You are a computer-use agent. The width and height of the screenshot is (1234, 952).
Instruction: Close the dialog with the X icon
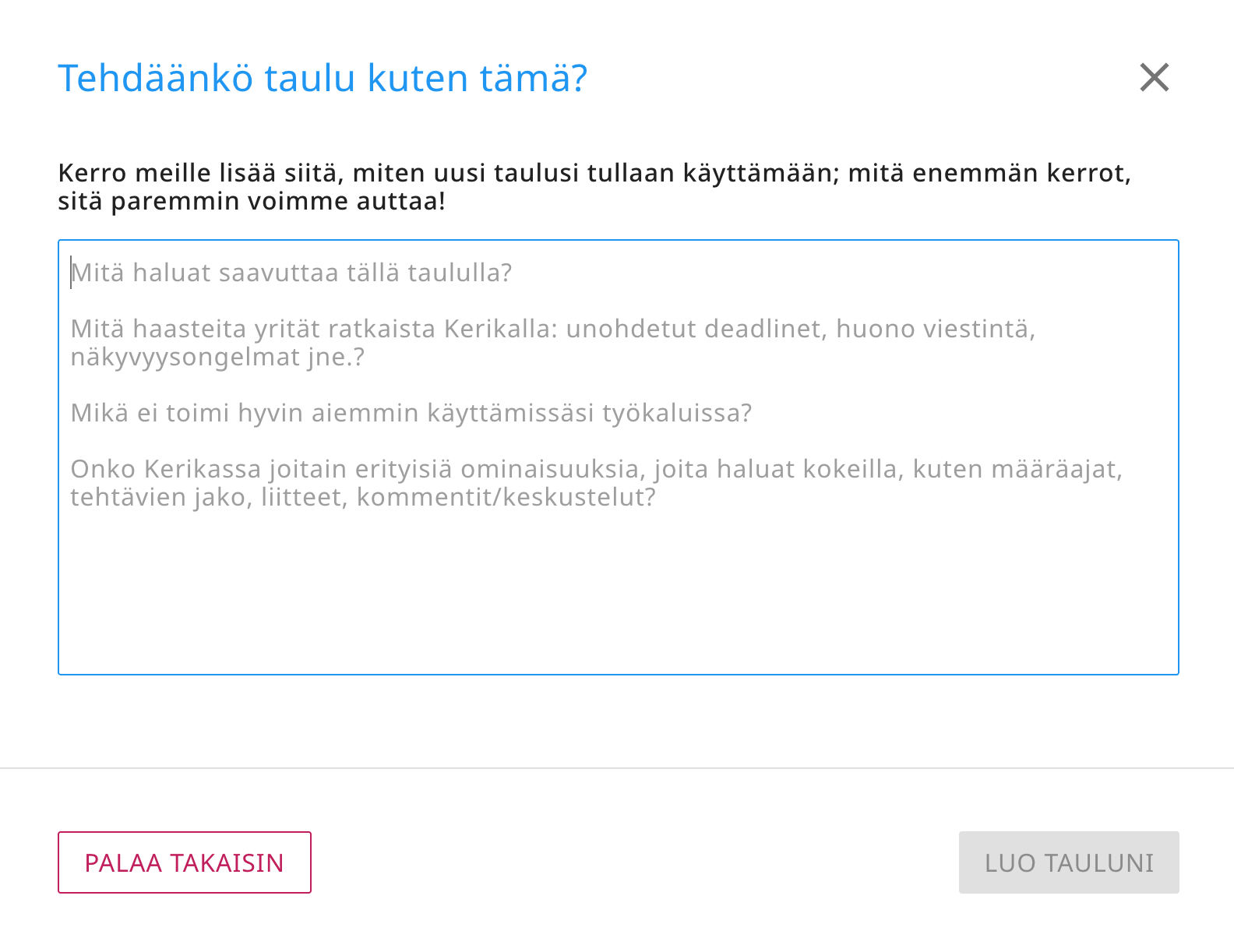pyautogui.click(x=1154, y=78)
